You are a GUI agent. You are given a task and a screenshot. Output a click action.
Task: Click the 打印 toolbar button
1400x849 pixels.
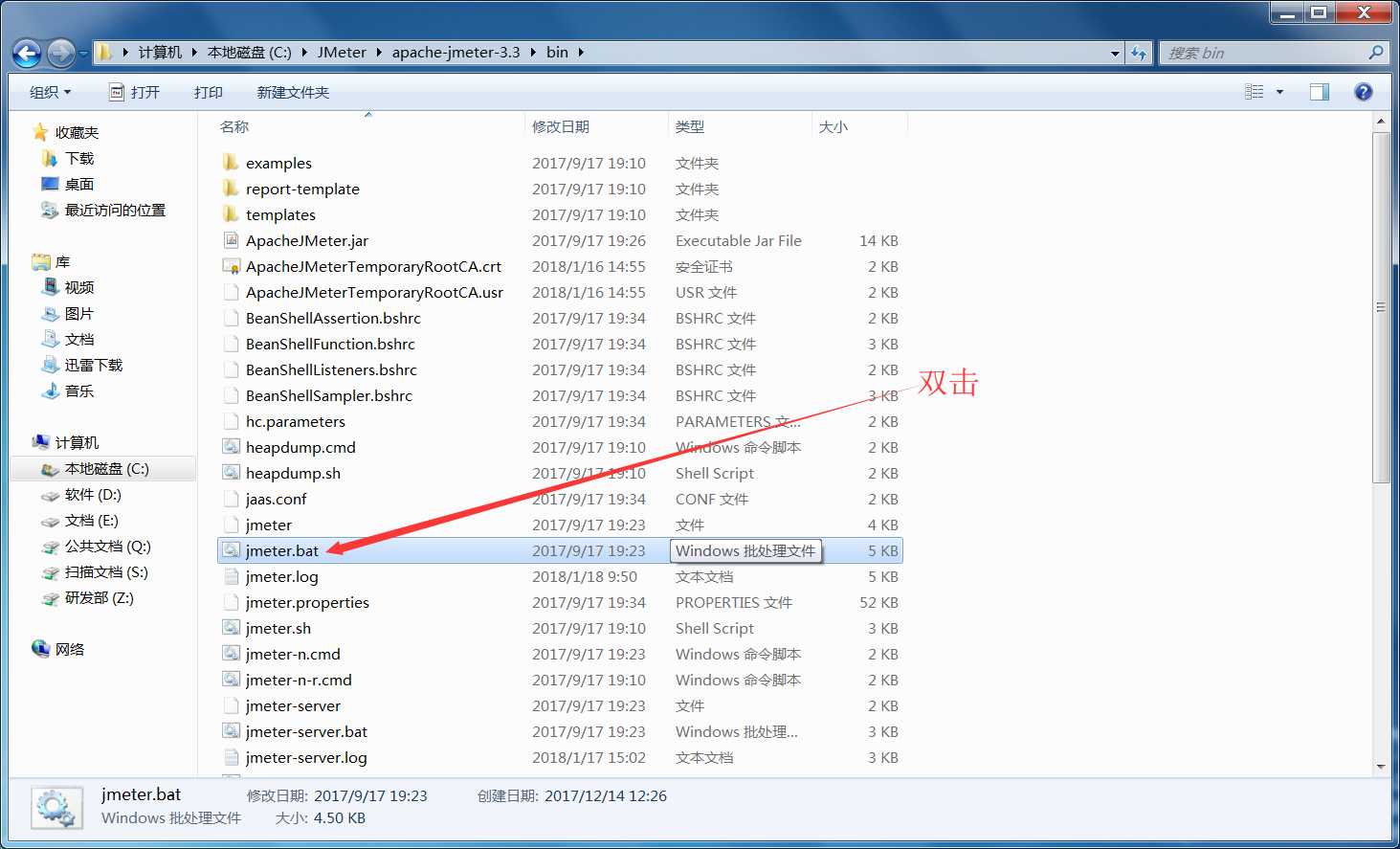[208, 92]
